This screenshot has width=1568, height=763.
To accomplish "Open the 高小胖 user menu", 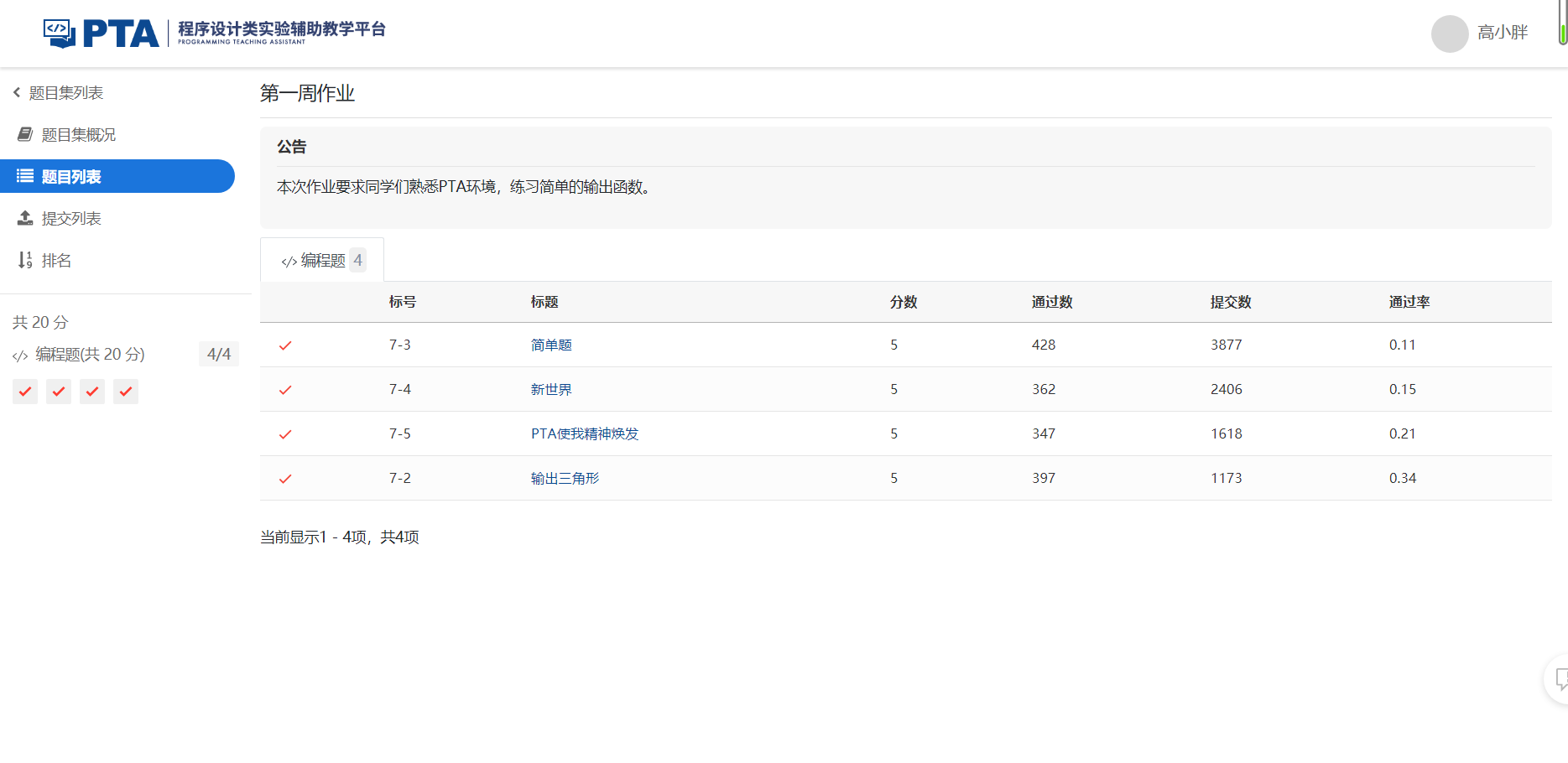I will pos(1502,33).
